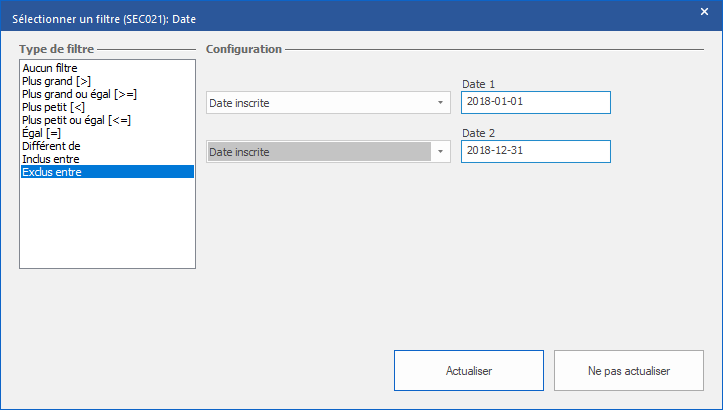Expand the first 'Date inscrite' dropdown arrow
The image size is (723, 410).
[440, 103]
